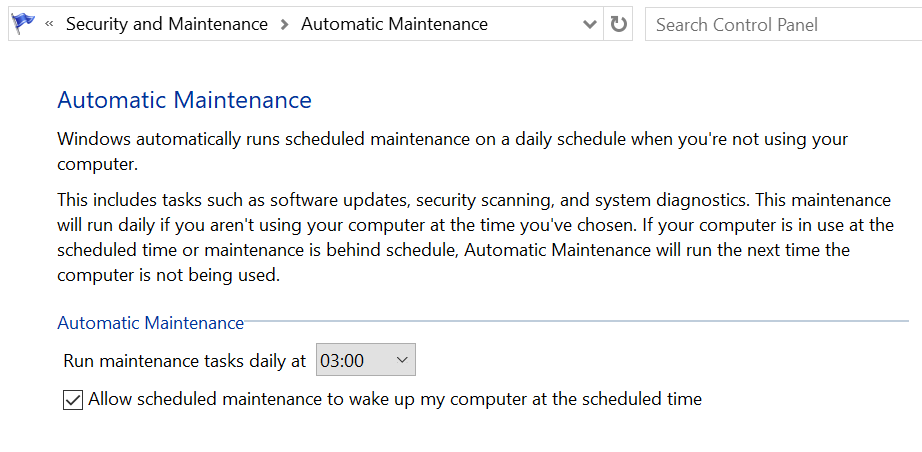Viewport: 922px width, 452px height.
Task: Click the "Run maintenance tasks daily at" label
Action: tap(184, 360)
